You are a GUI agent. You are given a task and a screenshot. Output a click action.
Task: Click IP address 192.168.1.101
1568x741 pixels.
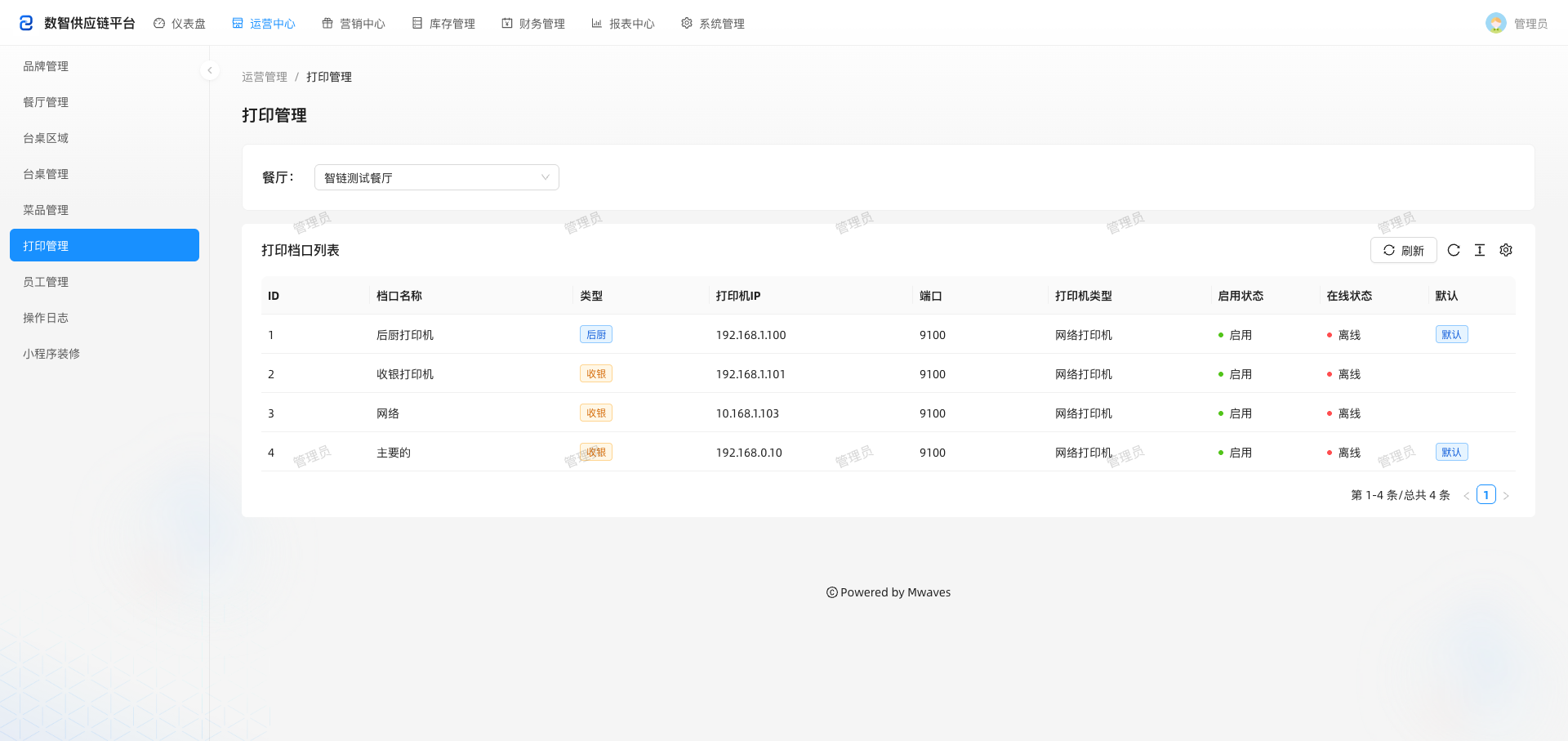[751, 374]
